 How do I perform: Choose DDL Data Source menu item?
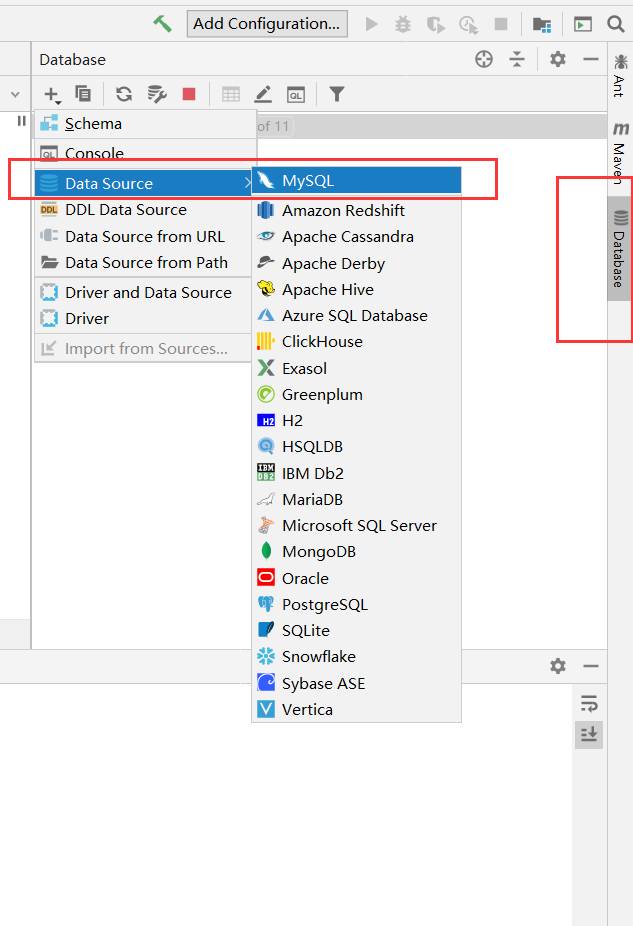[144, 210]
